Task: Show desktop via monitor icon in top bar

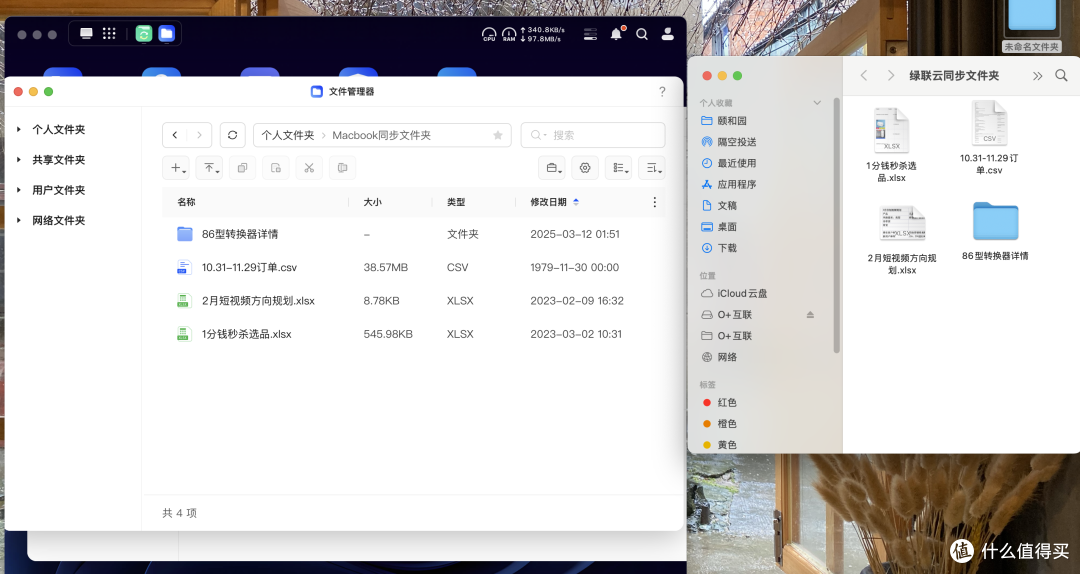Action: (87, 34)
